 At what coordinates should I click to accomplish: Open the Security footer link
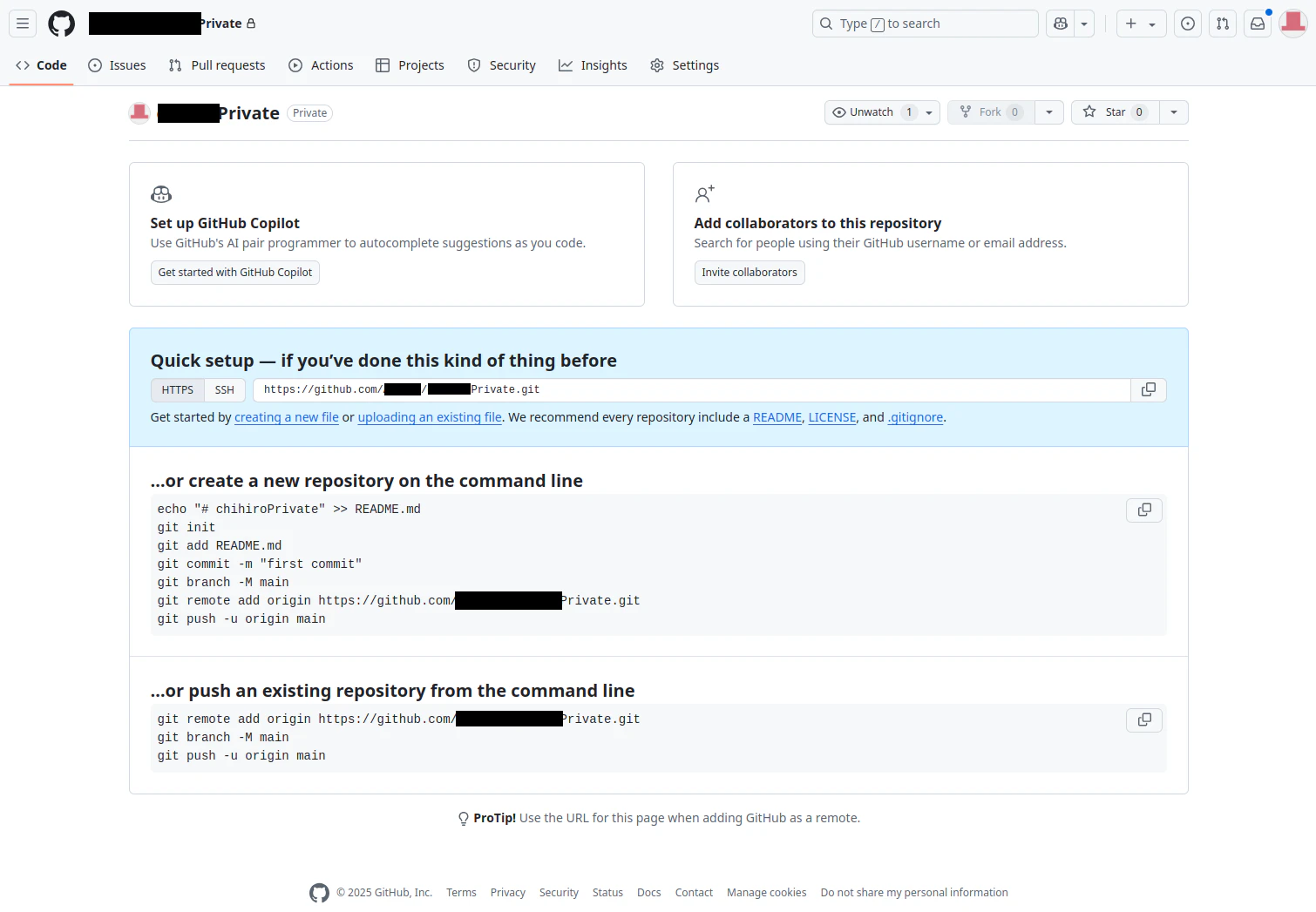pos(559,893)
